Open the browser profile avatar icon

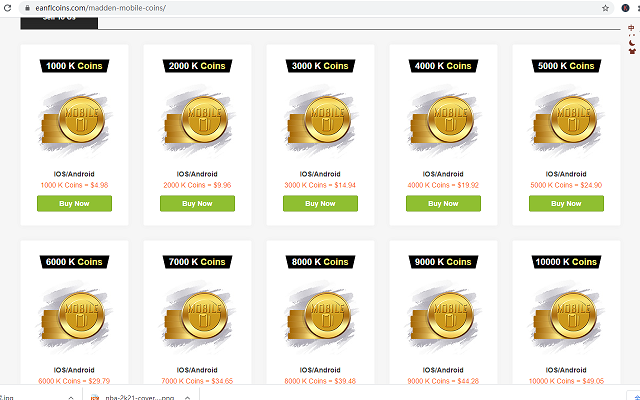coord(625,8)
